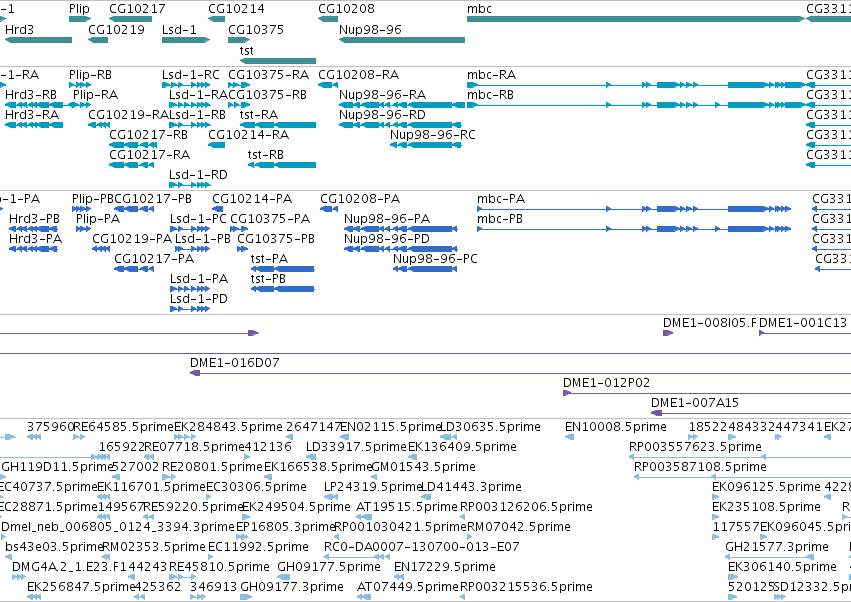
Task: Click transcript Nup98-96-RA
Action: coord(382,95)
